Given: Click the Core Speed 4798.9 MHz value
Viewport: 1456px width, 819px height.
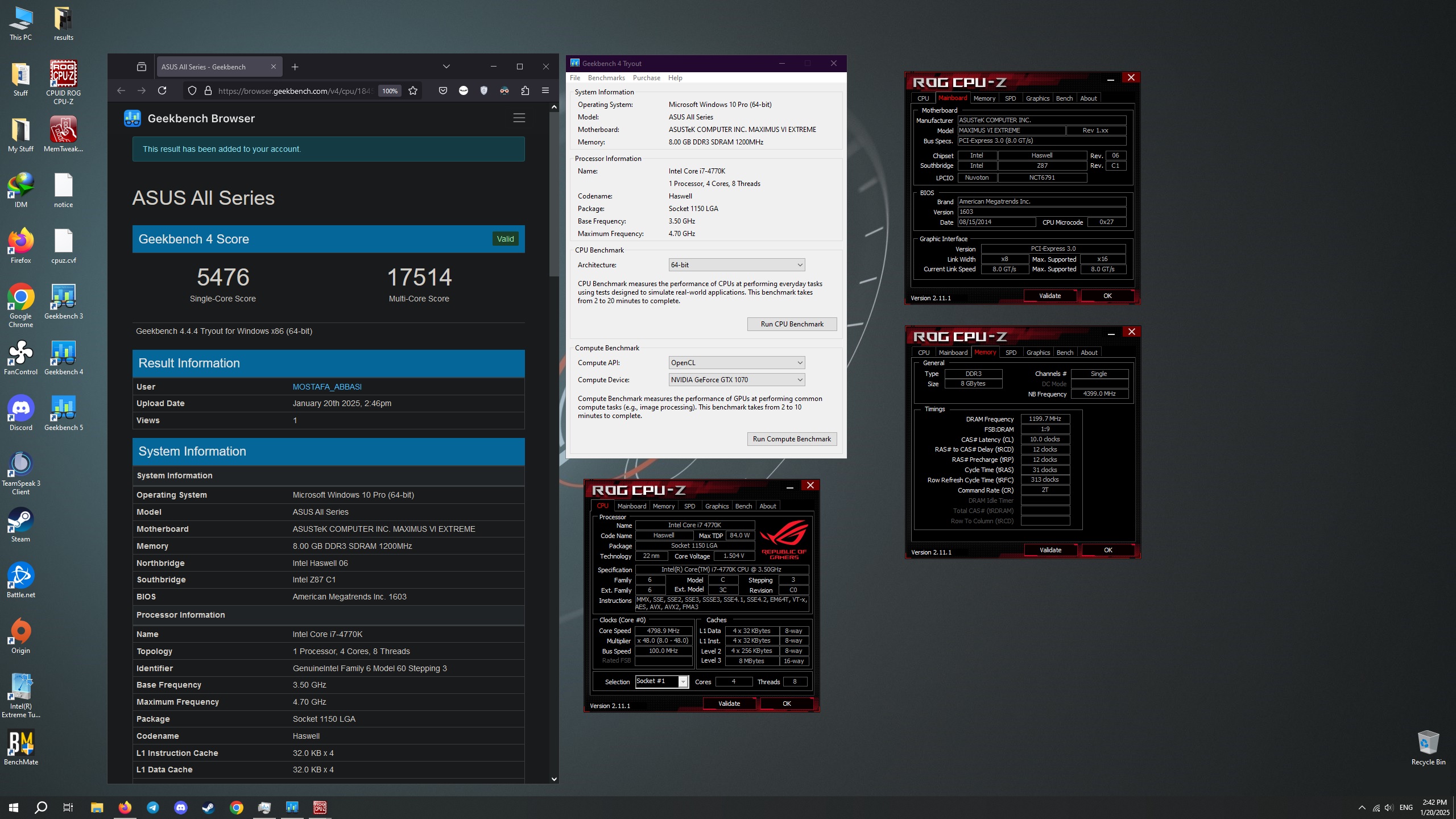Looking at the screenshot, I should 663,631.
